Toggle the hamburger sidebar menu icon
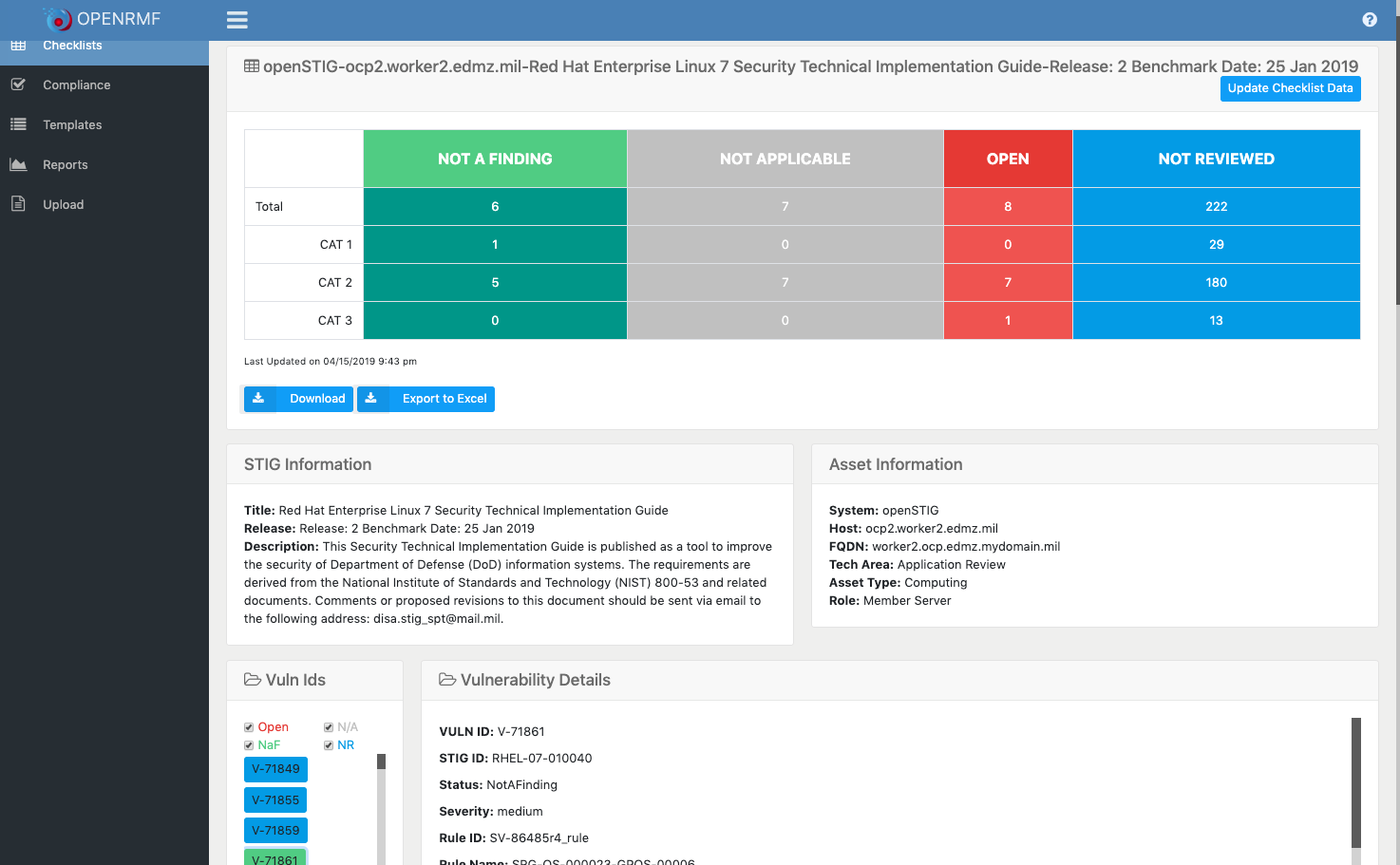This screenshot has width=1400, height=865. pyautogui.click(x=237, y=20)
